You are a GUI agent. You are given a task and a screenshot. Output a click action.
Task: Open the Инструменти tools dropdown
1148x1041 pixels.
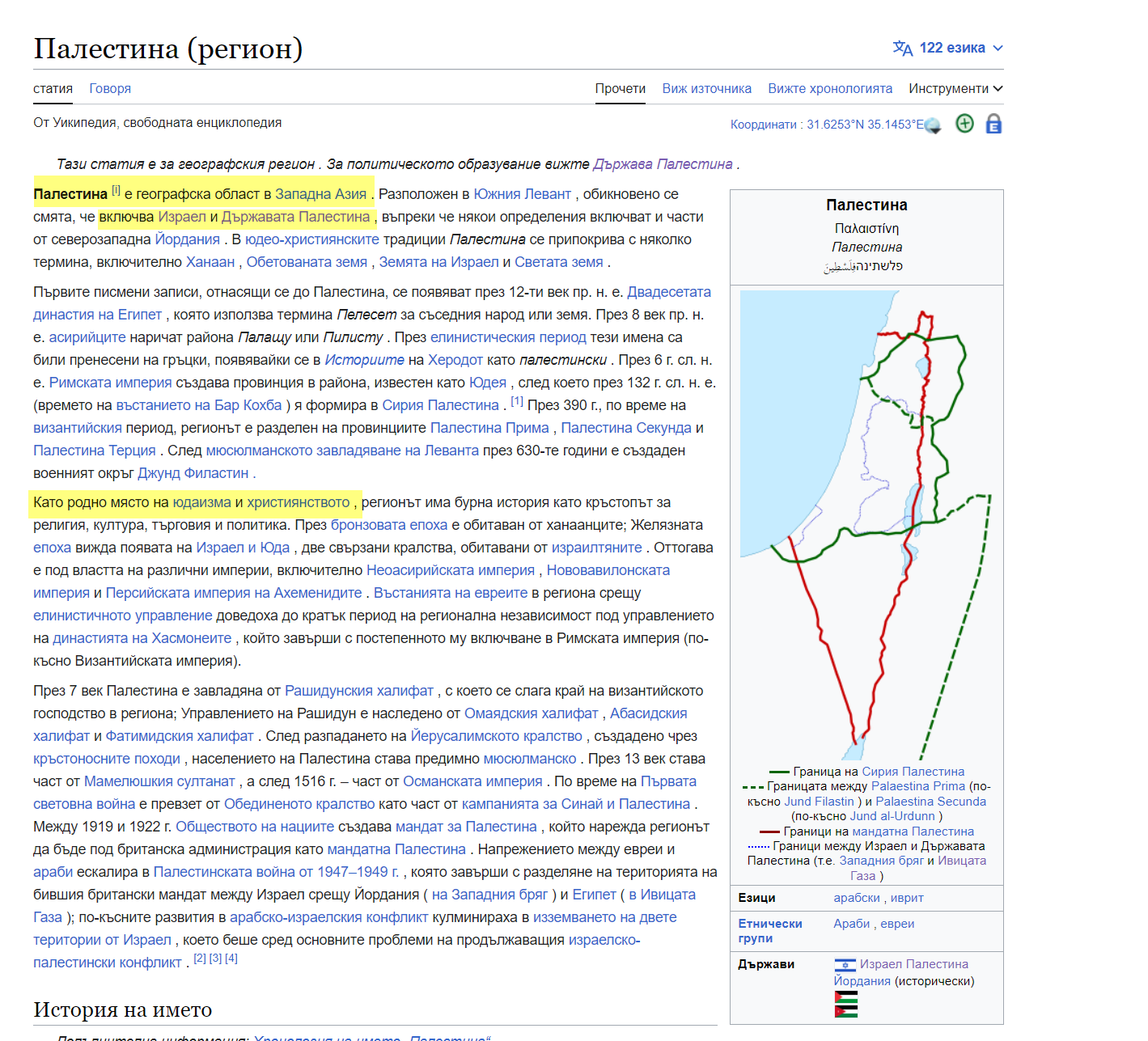(x=955, y=88)
